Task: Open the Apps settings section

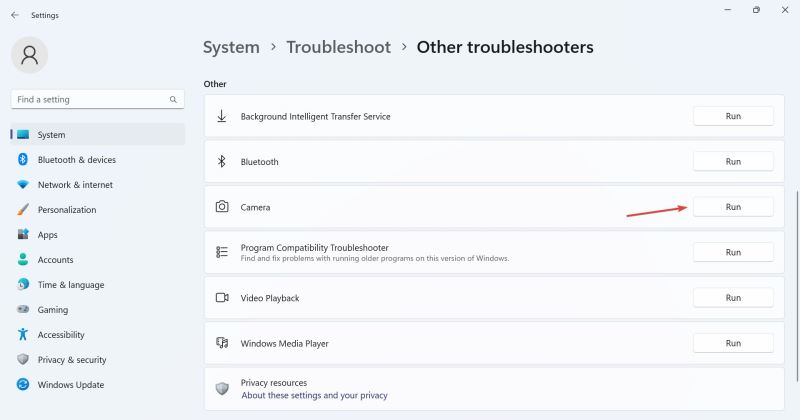Action: tap(47, 235)
